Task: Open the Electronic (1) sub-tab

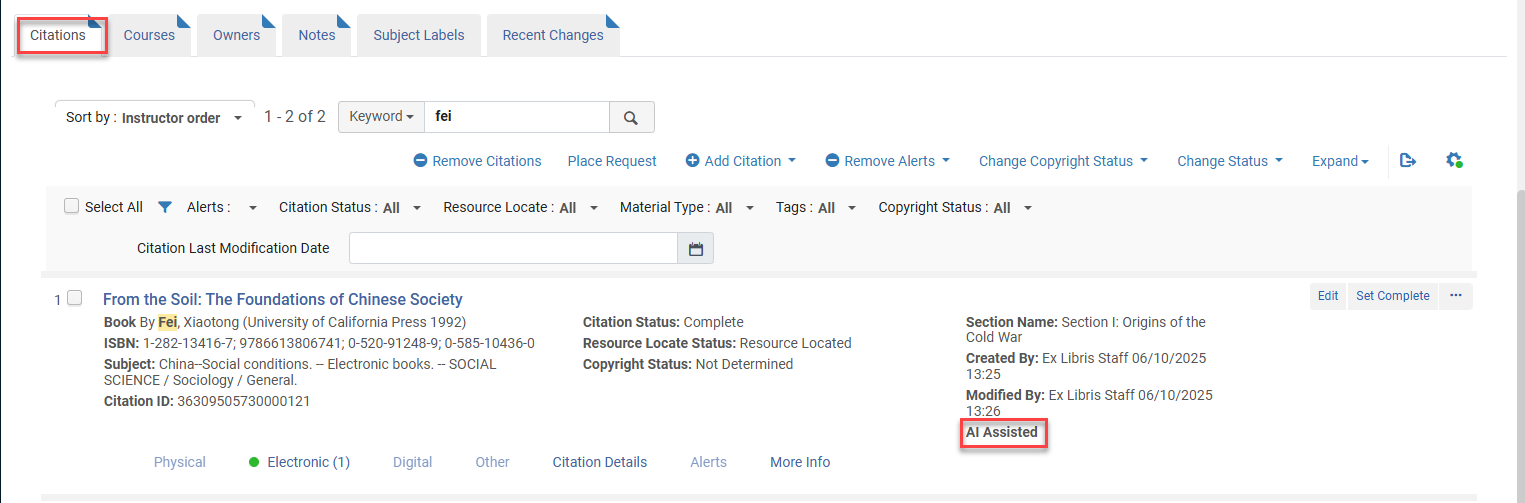Action: [299, 462]
